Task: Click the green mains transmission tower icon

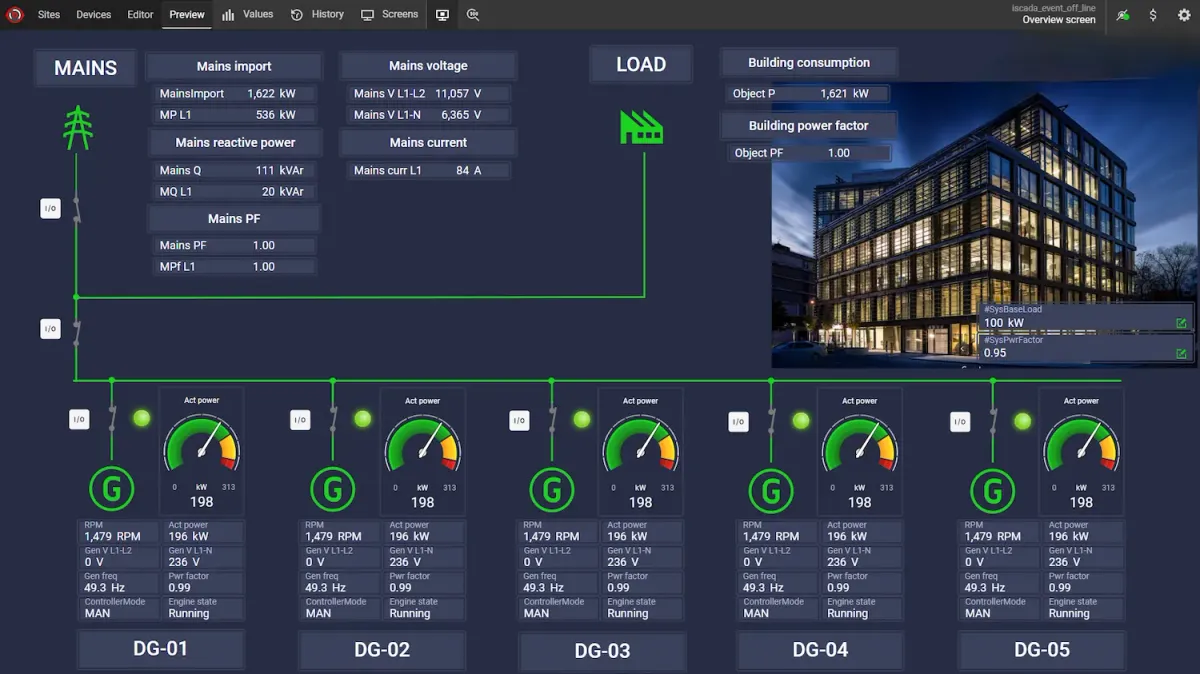Action: (x=78, y=128)
